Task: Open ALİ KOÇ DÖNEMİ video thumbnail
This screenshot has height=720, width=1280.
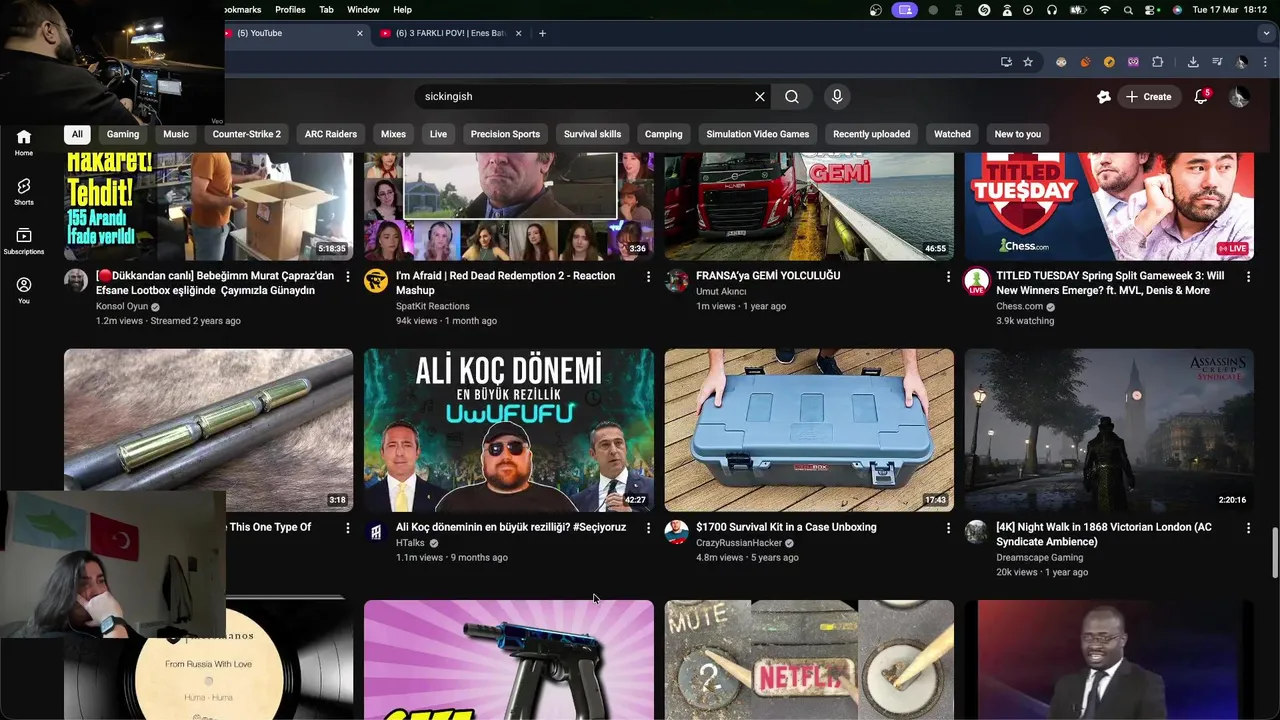Action: (x=509, y=430)
